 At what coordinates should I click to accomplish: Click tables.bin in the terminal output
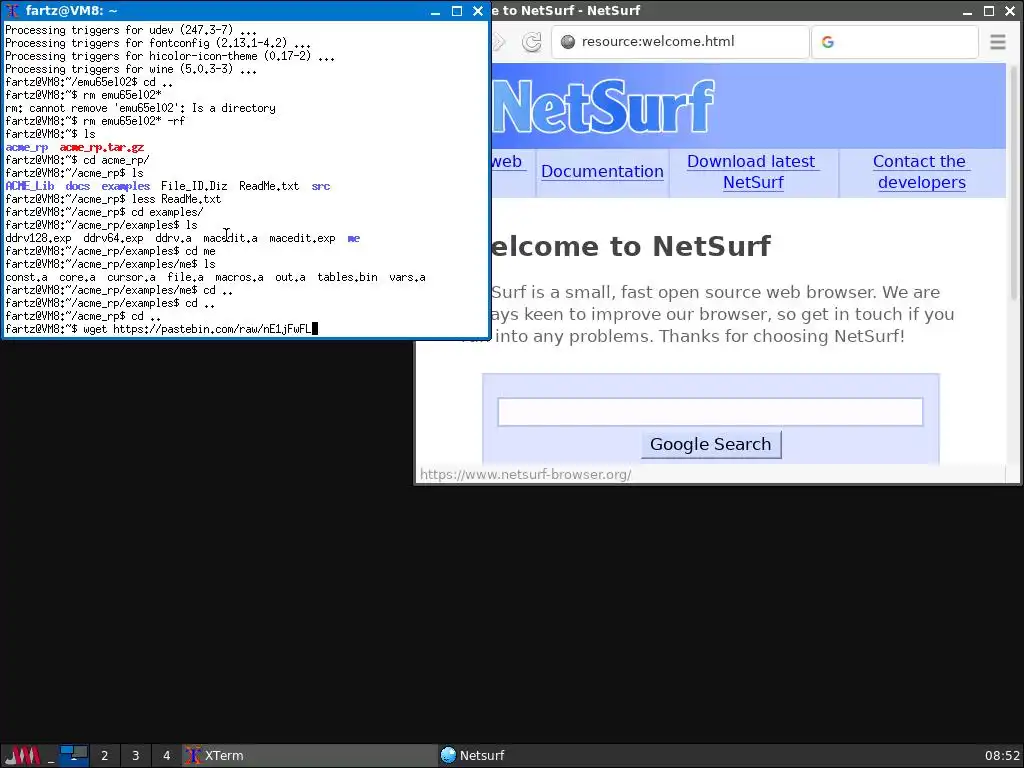[x=347, y=278]
